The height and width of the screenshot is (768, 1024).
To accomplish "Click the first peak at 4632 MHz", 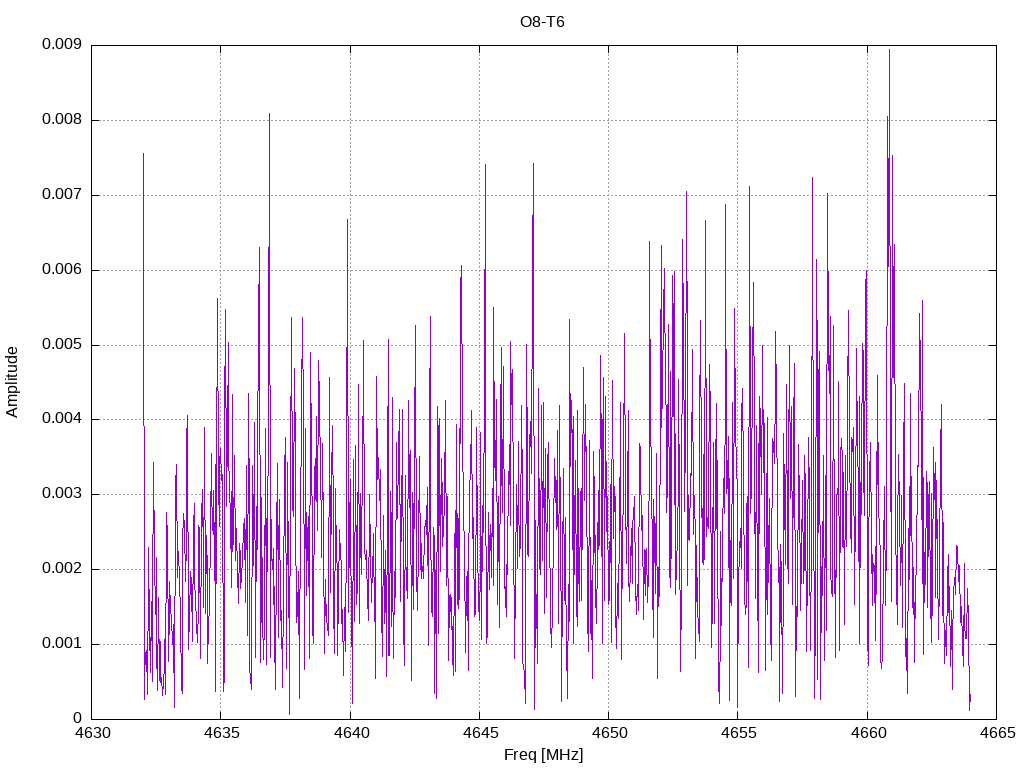I will pyautogui.click(x=144, y=155).
